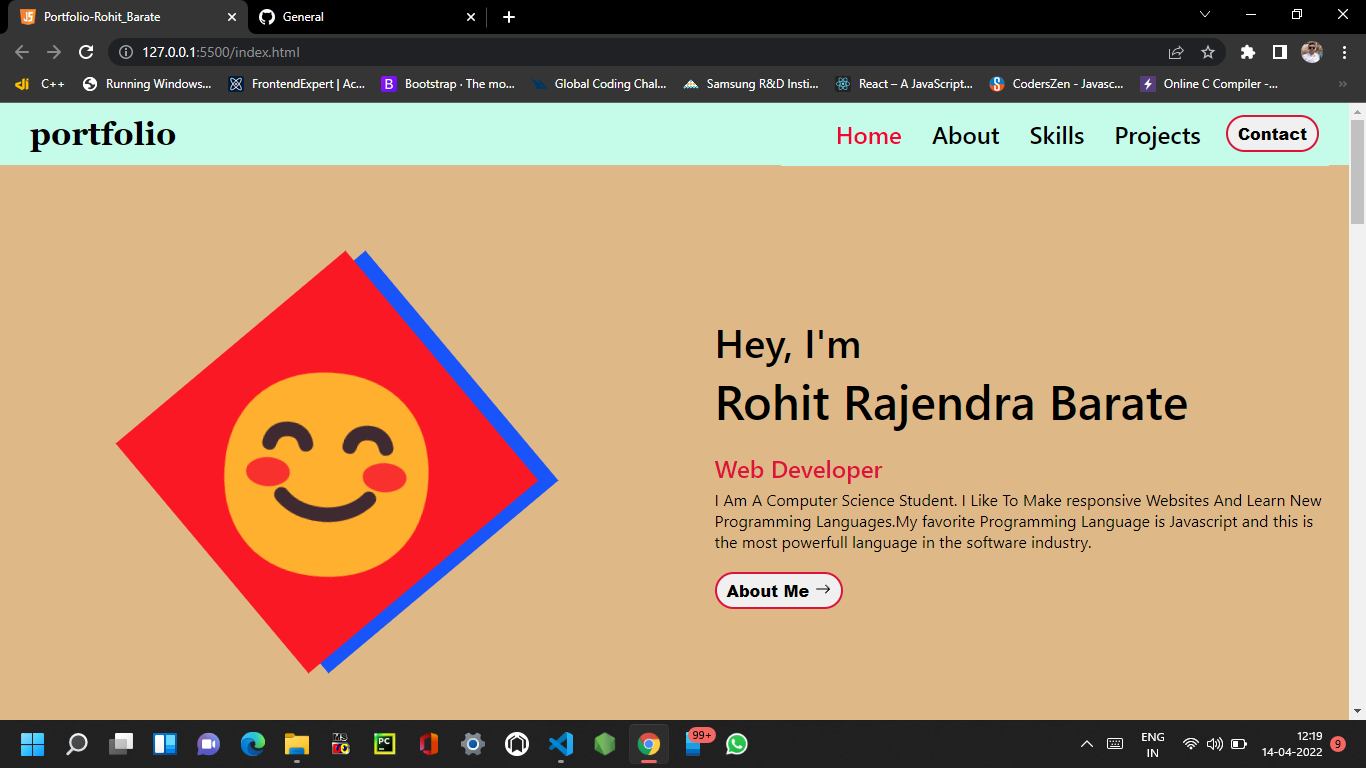Select the Skills navigation link
This screenshot has height=768, width=1366.
(x=1056, y=135)
